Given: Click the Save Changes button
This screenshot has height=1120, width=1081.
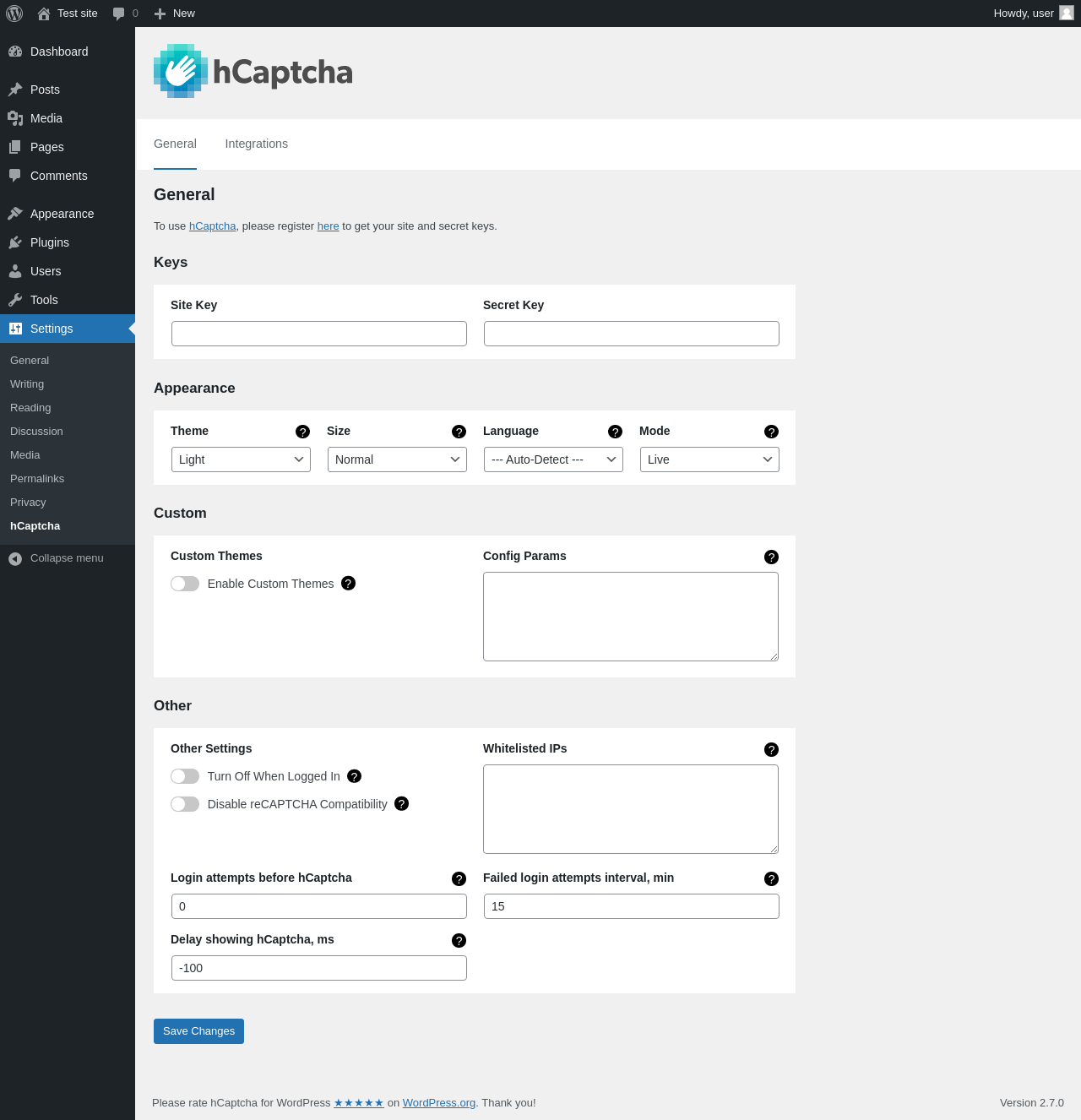Looking at the screenshot, I should click(x=198, y=1031).
